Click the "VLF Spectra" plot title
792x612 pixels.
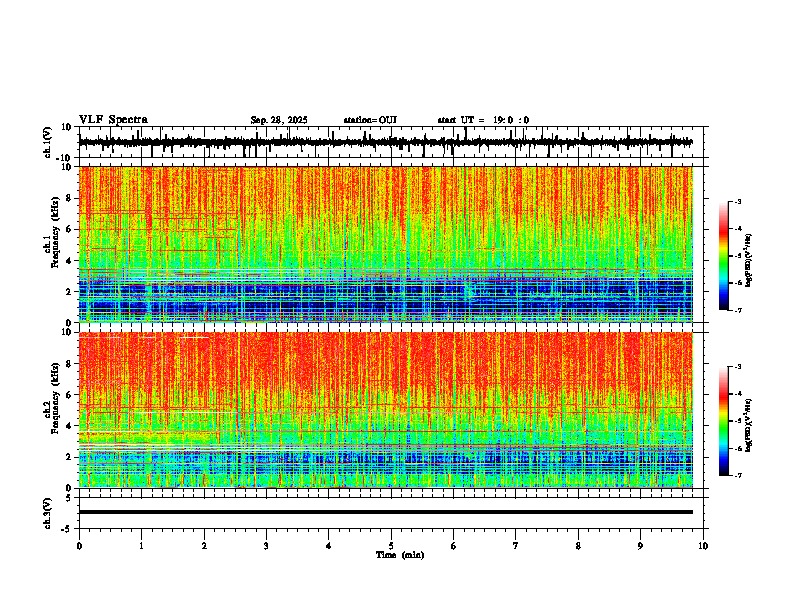[113, 119]
